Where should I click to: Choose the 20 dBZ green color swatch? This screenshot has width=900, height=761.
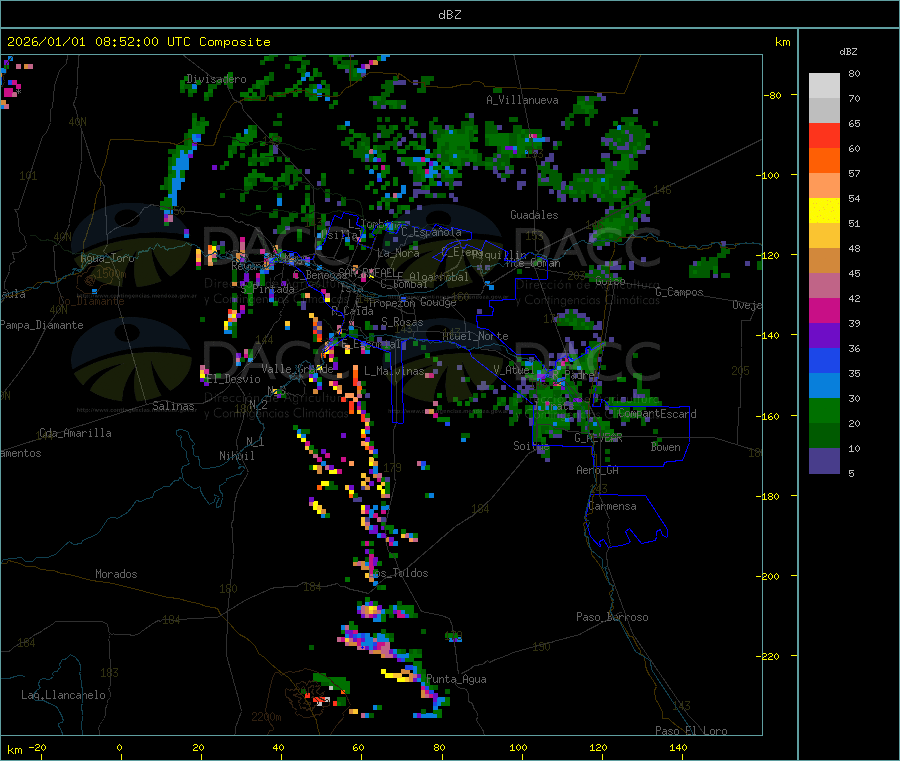tap(824, 411)
